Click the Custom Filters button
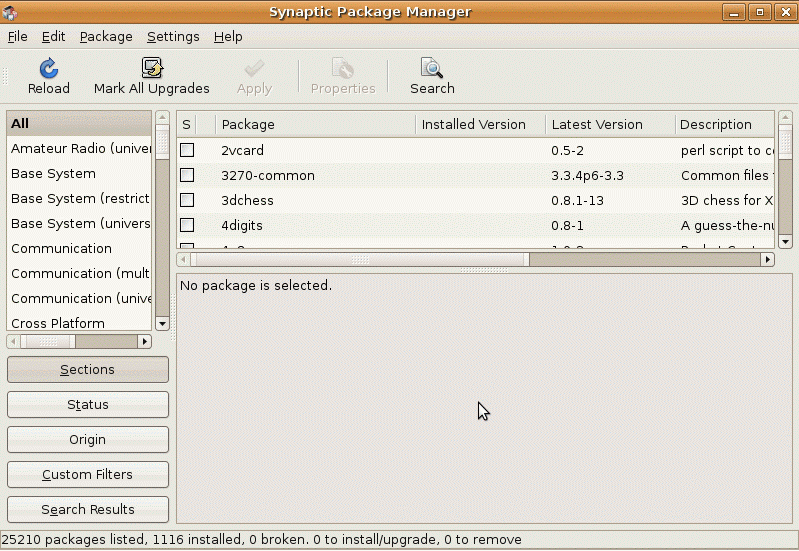 [x=88, y=475]
